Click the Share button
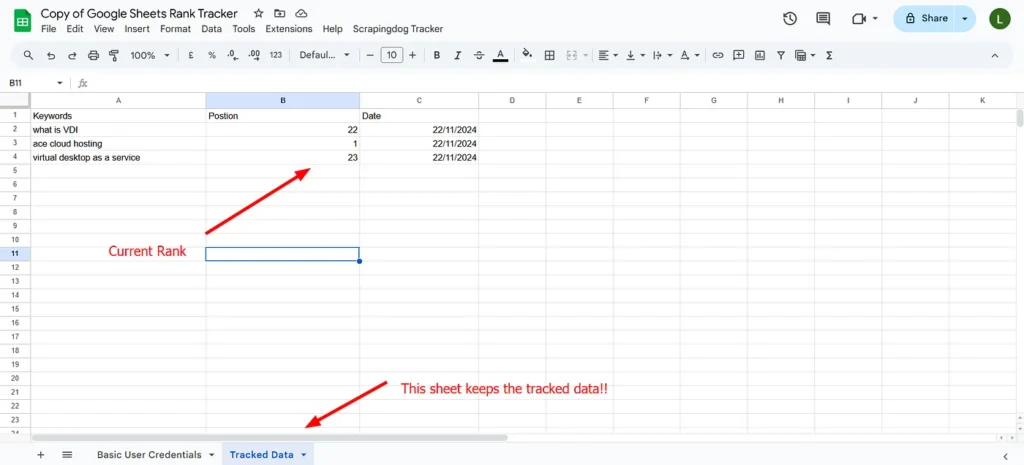 click(926, 19)
